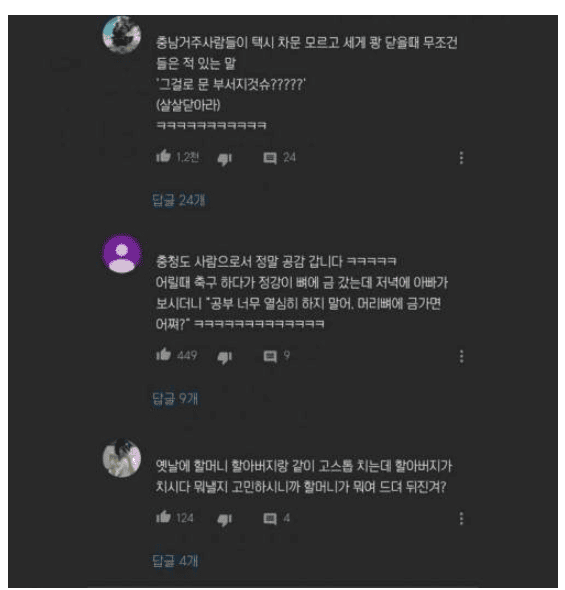Click reply icon showing 4 replies

coord(270,519)
